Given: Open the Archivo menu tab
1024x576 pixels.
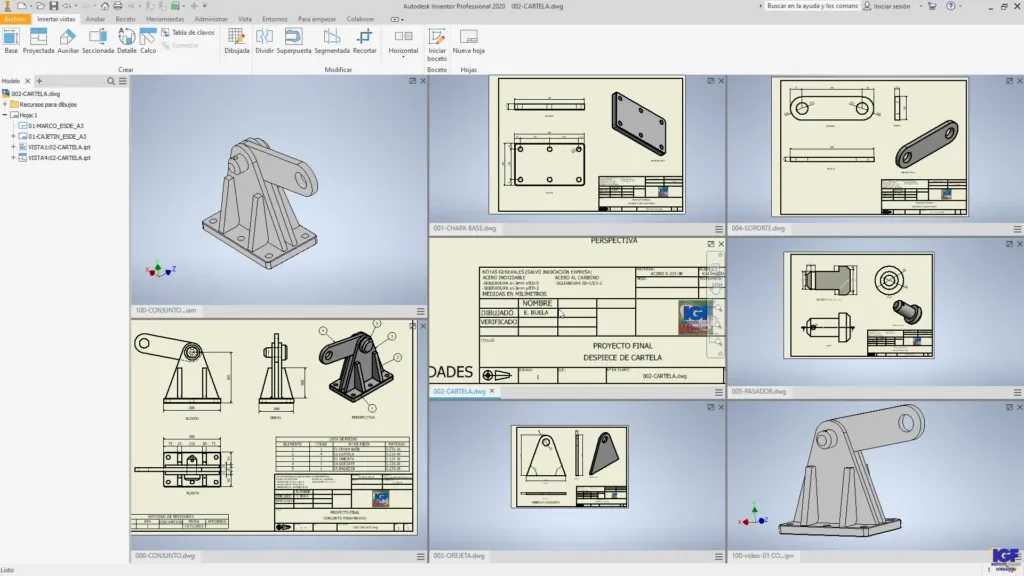Looking at the screenshot, I should click(x=14, y=19).
